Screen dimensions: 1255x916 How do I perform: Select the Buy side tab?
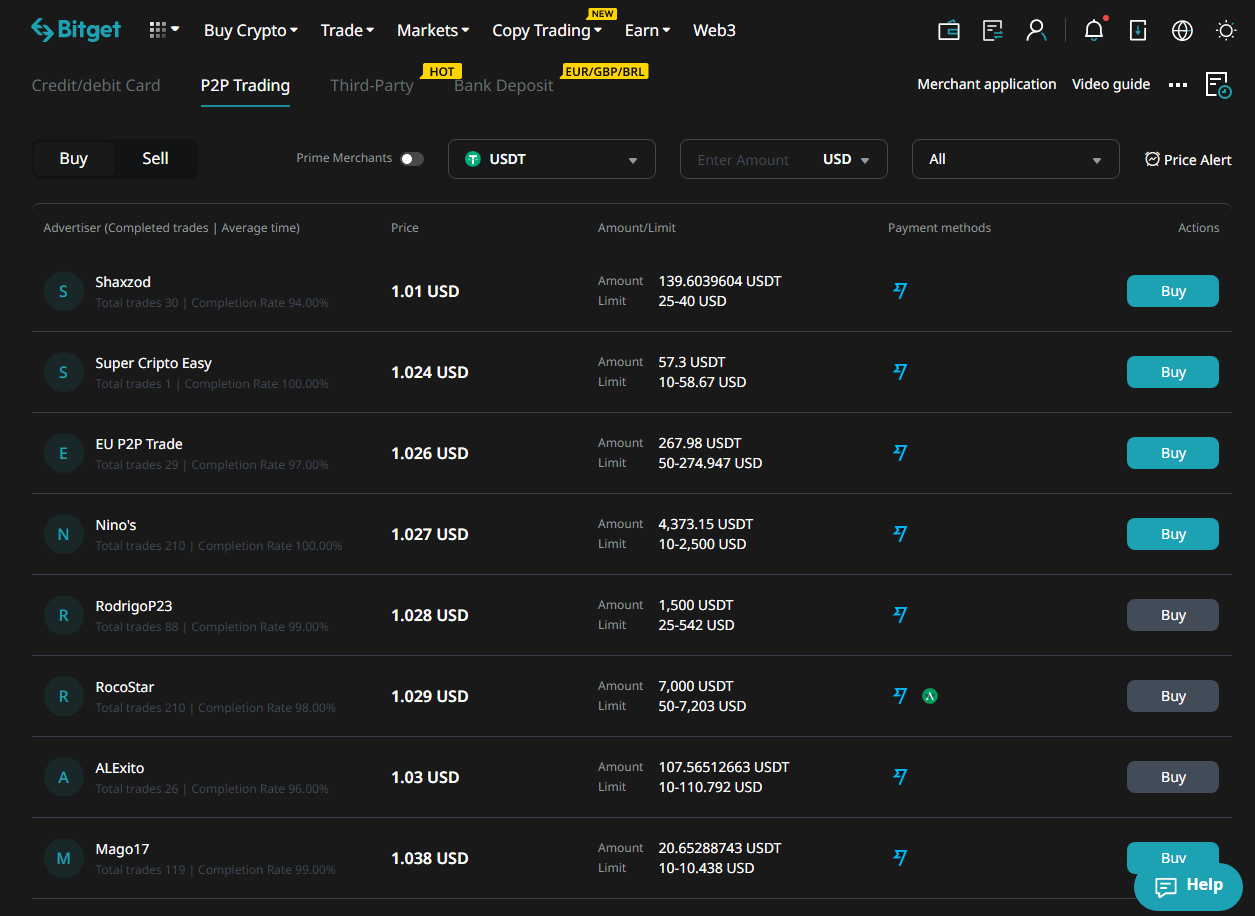click(x=74, y=159)
